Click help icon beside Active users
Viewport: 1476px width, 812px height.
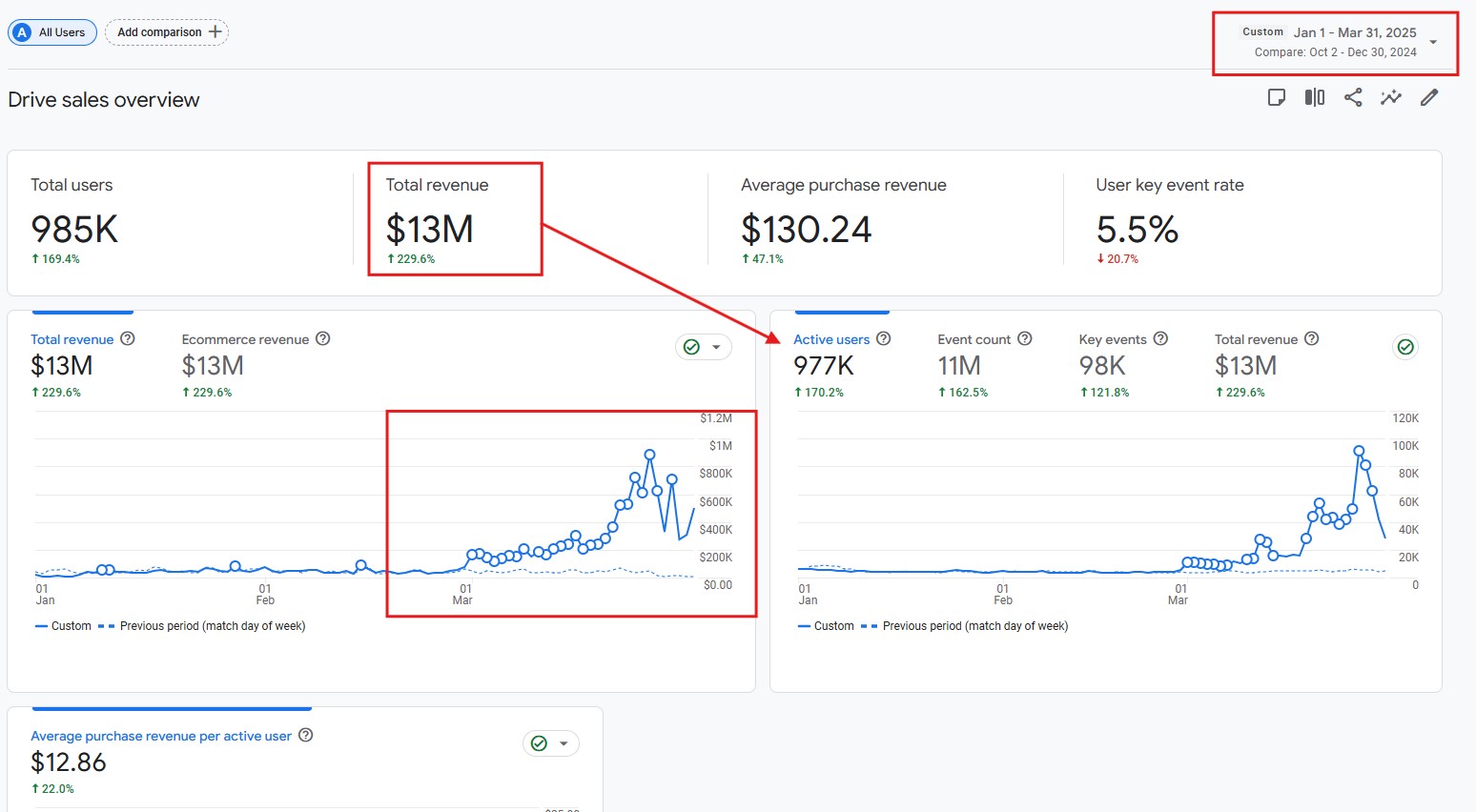(884, 338)
